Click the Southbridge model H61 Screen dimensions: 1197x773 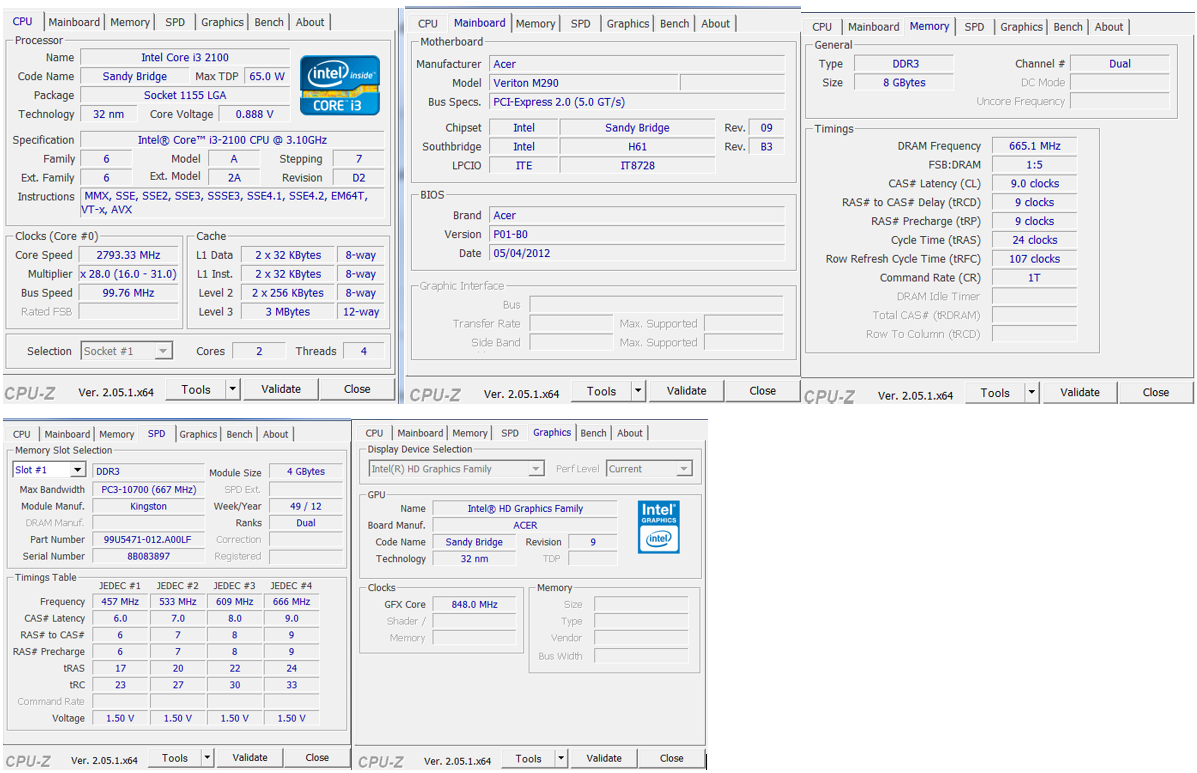pyautogui.click(x=637, y=147)
